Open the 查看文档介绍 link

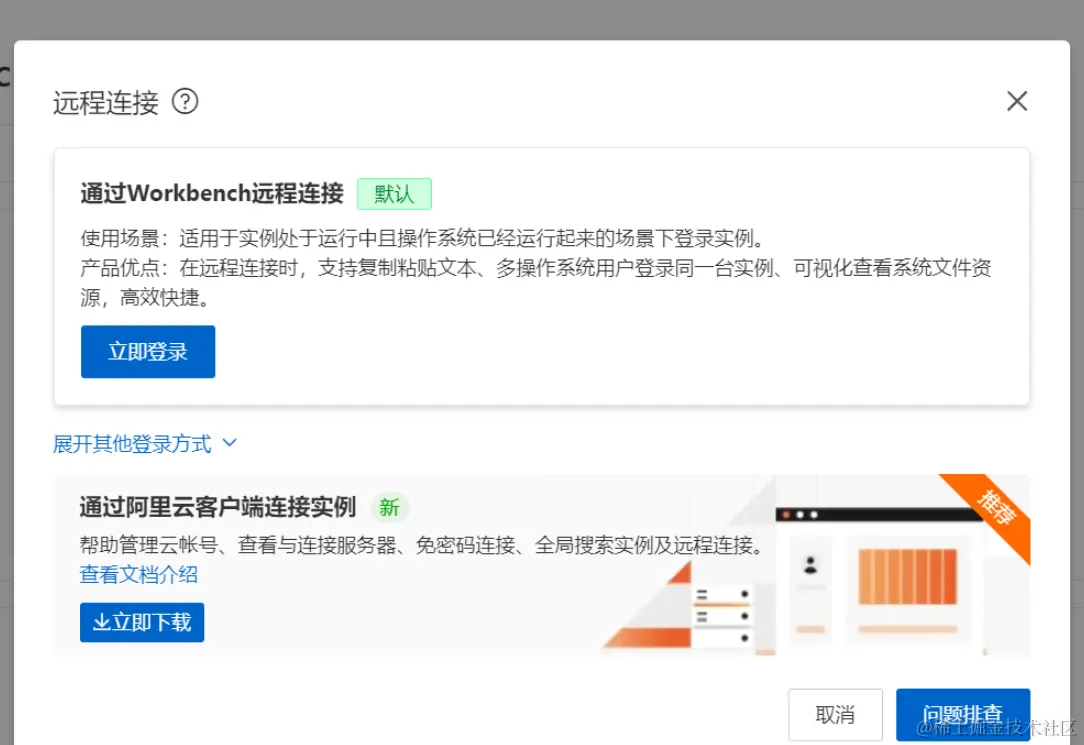pyautogui.click(x=139, y=574)
